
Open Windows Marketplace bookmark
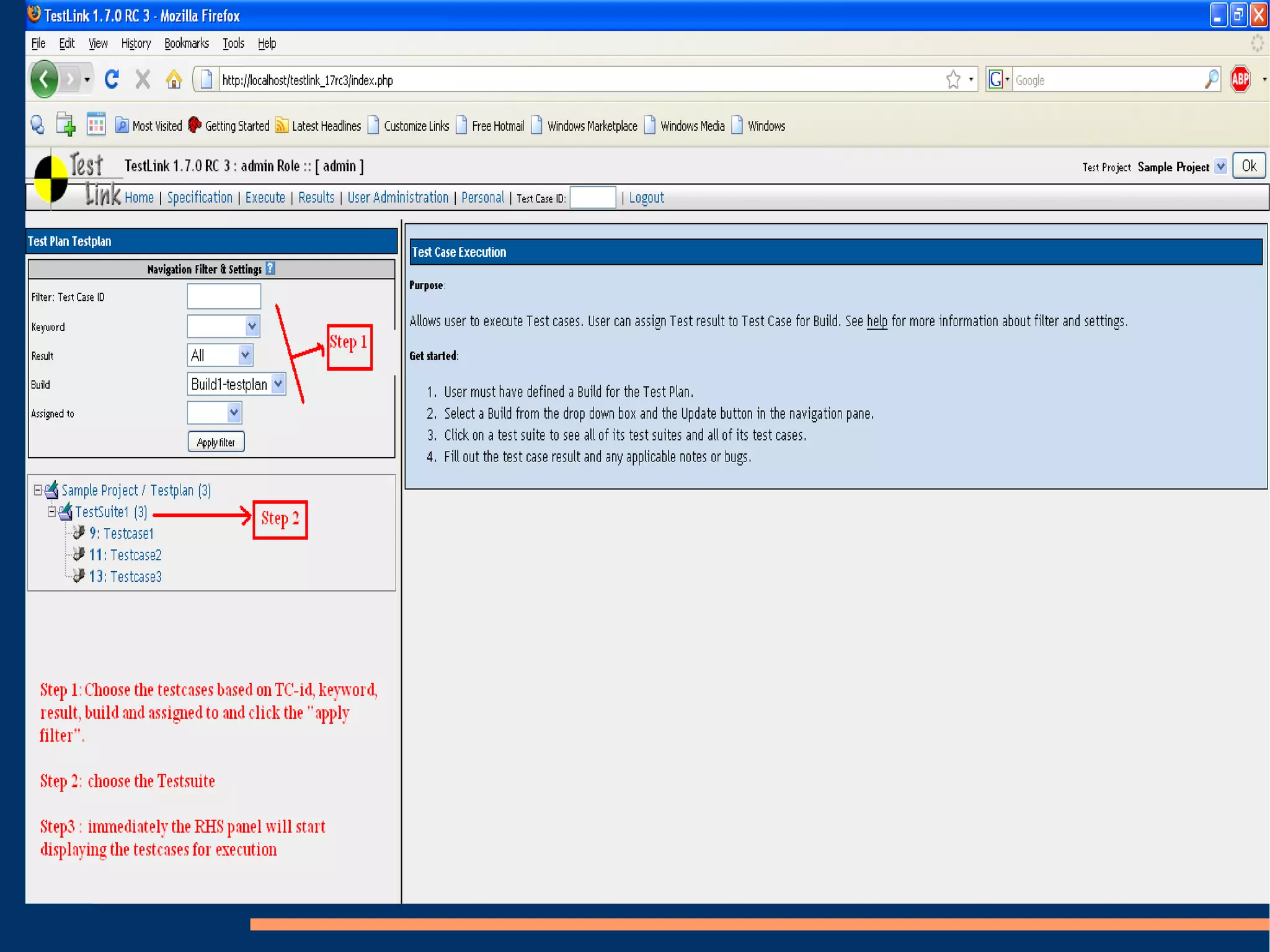584,126
